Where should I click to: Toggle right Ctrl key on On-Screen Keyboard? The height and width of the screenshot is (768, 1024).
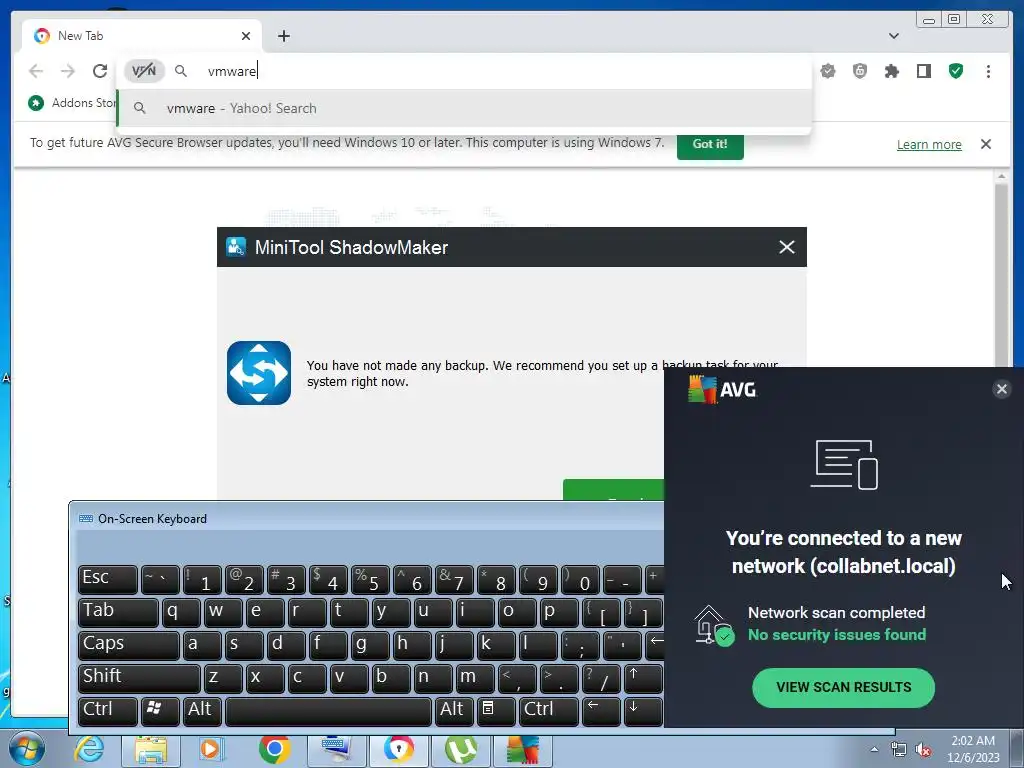click(x=548, y=711)
